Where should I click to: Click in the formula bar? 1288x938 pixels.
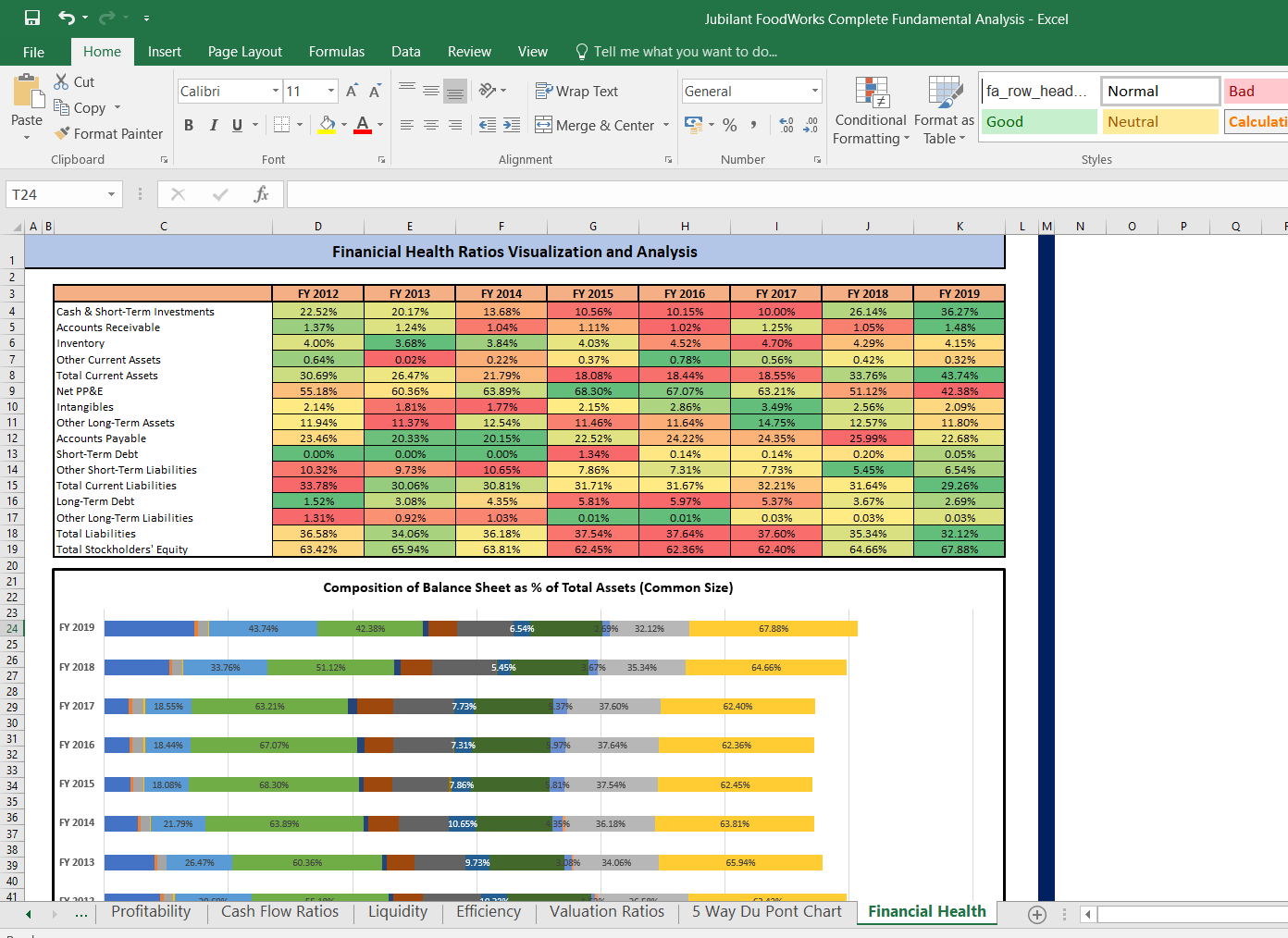786,194
